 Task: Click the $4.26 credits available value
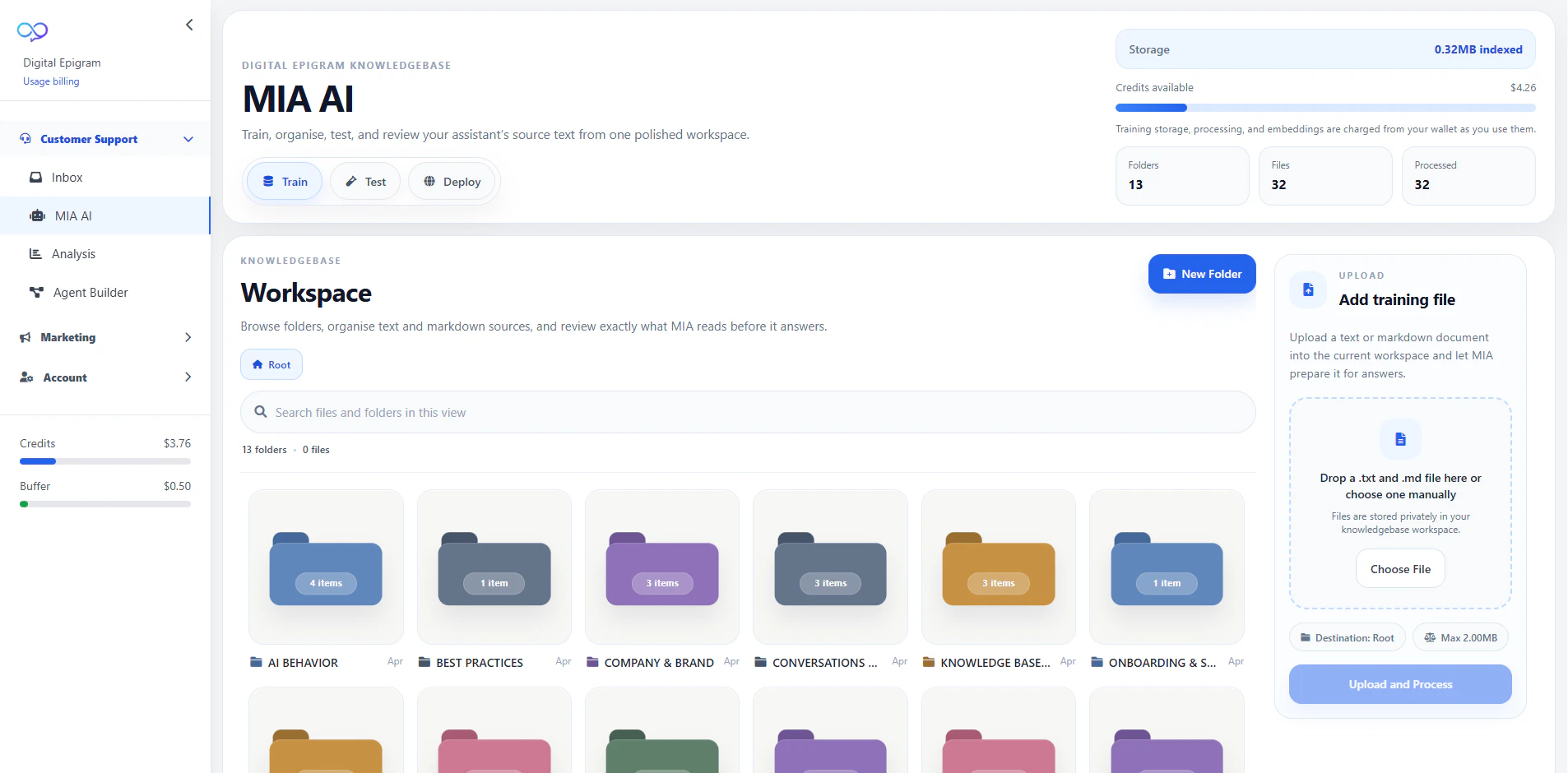tap(1523, 87)
